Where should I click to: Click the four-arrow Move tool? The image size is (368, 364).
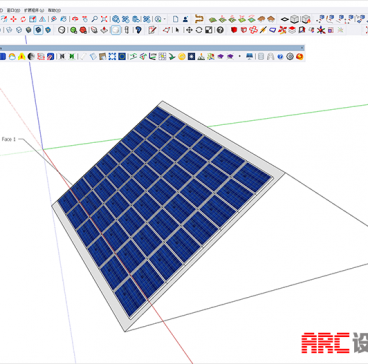[x=189, y=30]
